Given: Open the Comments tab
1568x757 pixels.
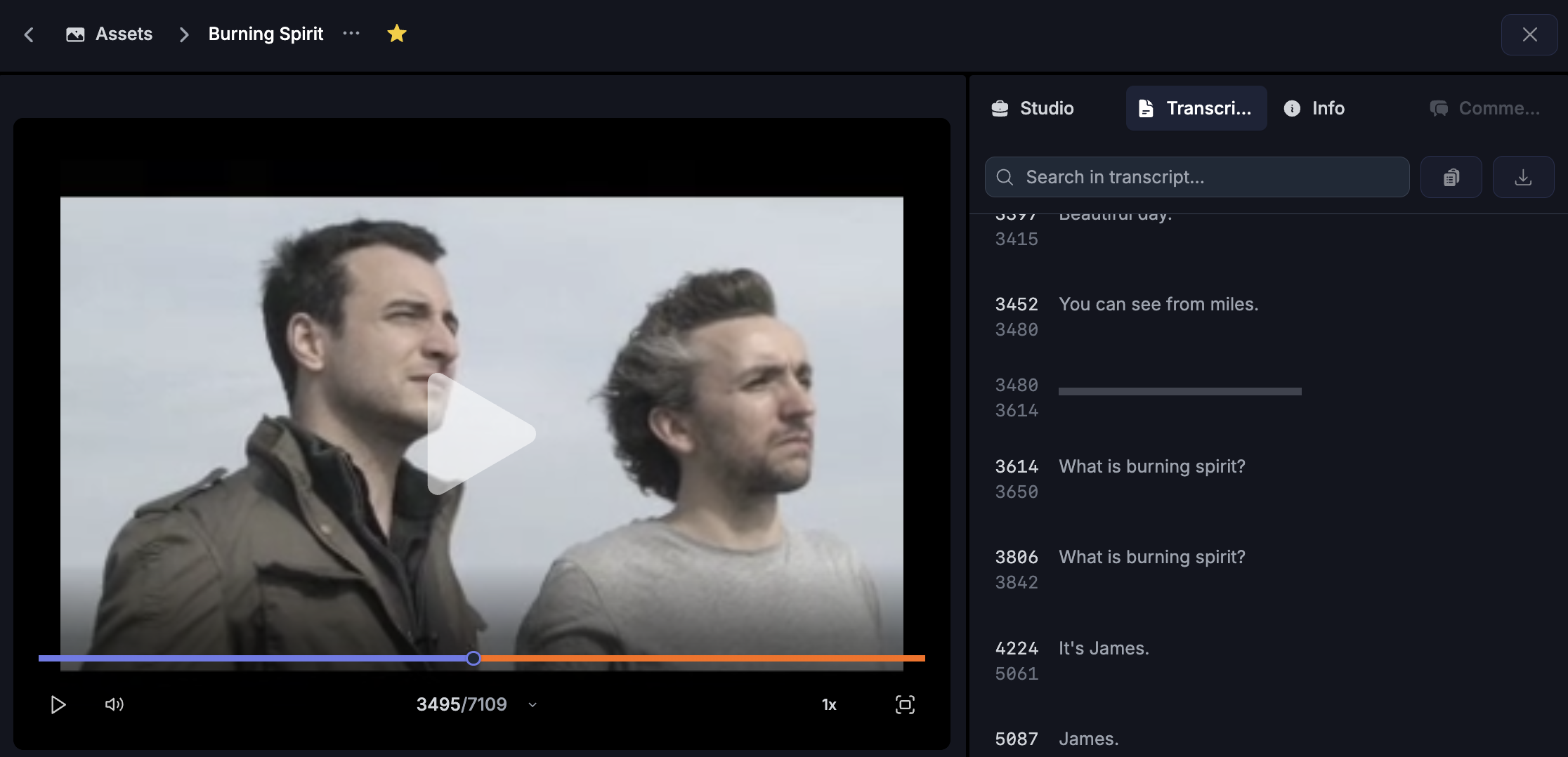Looking at the screenshot, I should click(1485, 108).
